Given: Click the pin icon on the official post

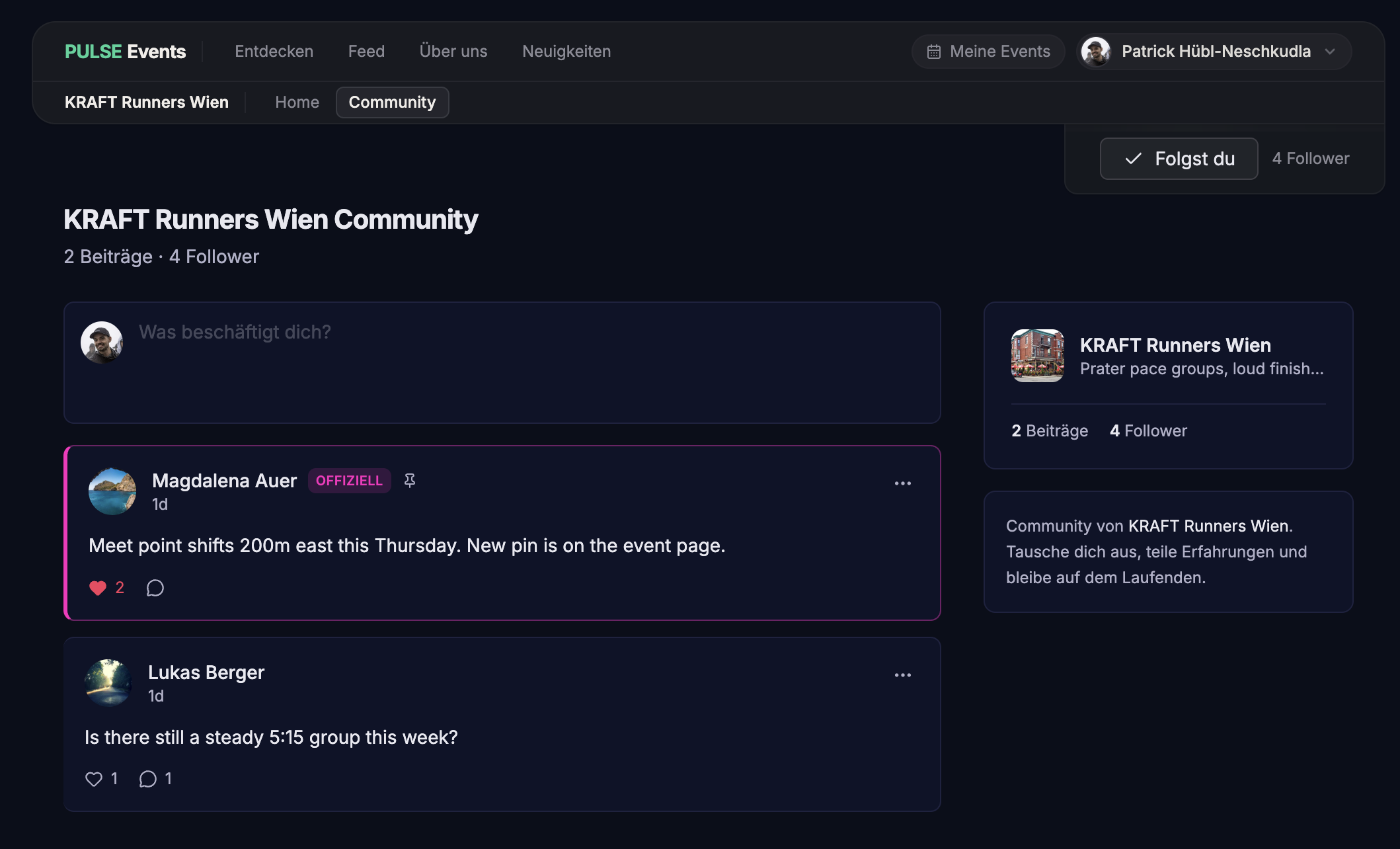Looking at the screenshot, I should tap(410, 480).
